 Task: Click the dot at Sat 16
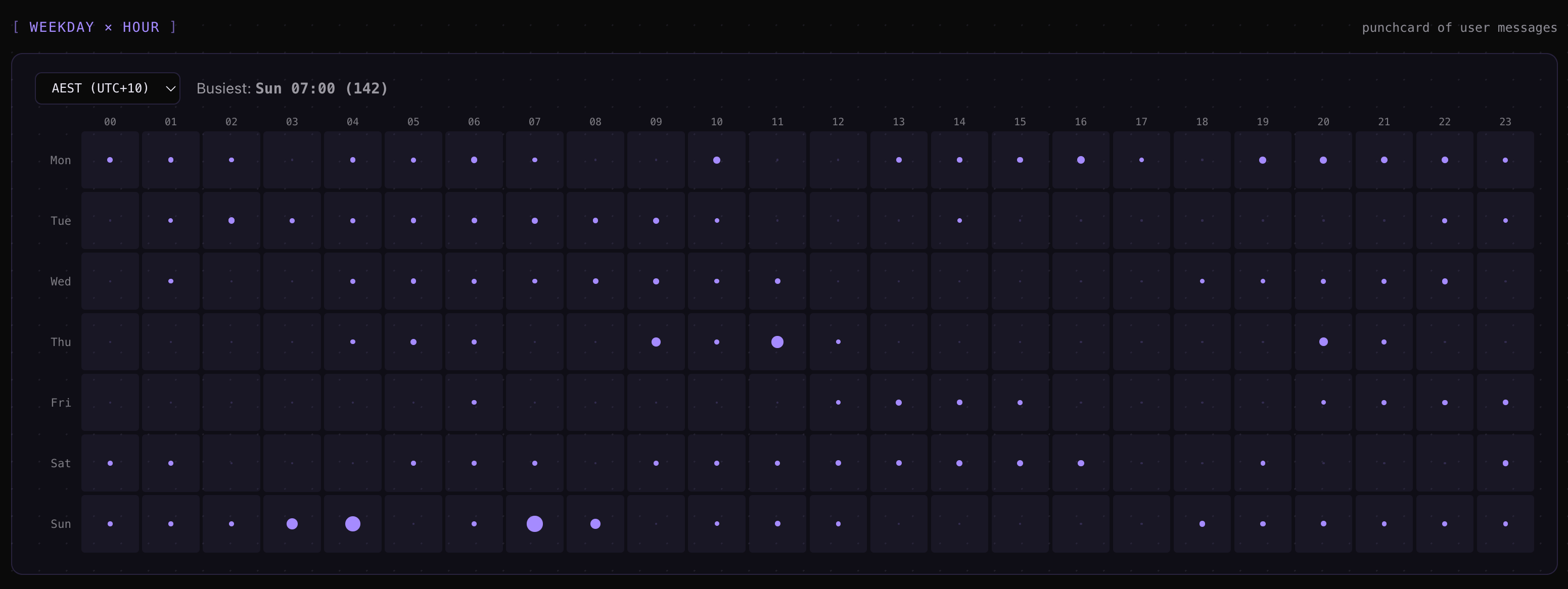[1080, 463]
